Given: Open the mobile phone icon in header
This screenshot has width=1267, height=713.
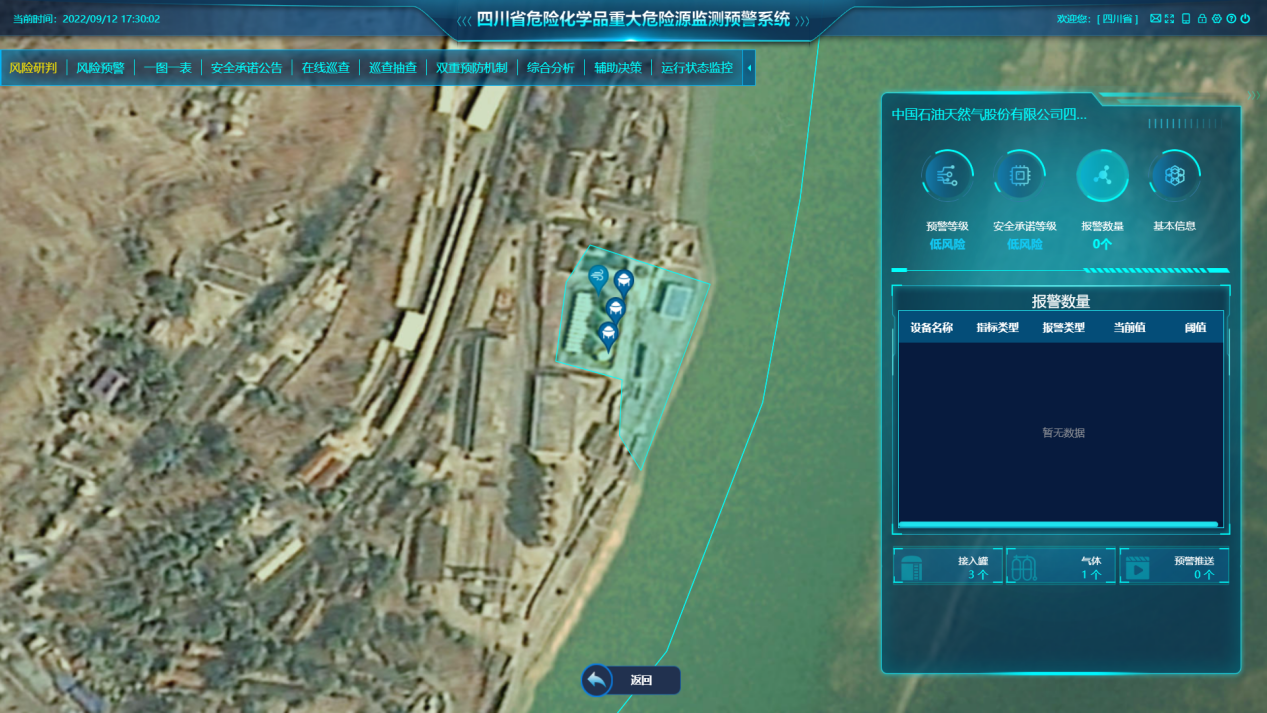Looking at the screenshot, I should click(1186, 19).
